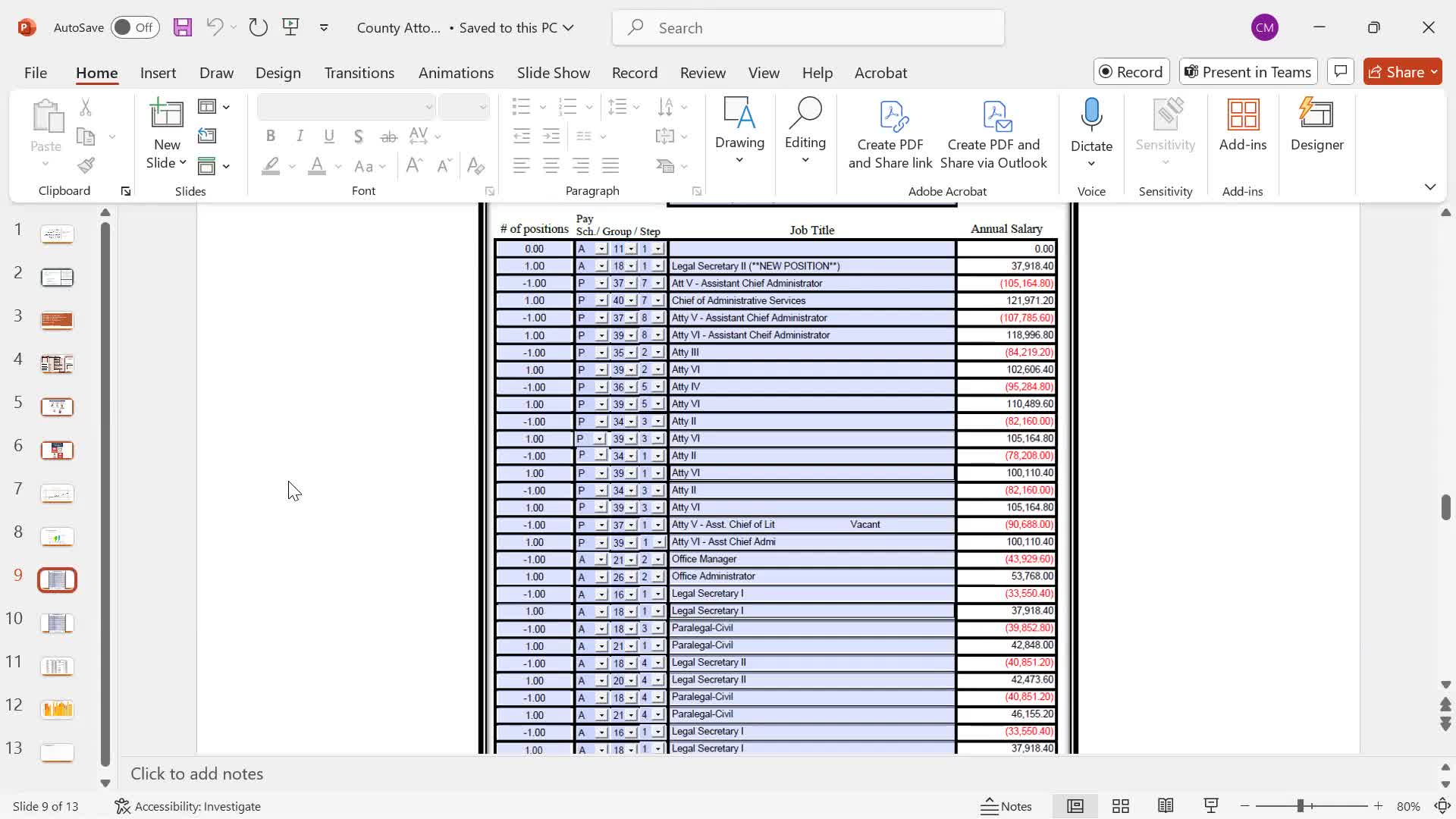Viewport: 1456px width, 819px height.
Task: Reset slide layout icon
Action: click(207, 136)
